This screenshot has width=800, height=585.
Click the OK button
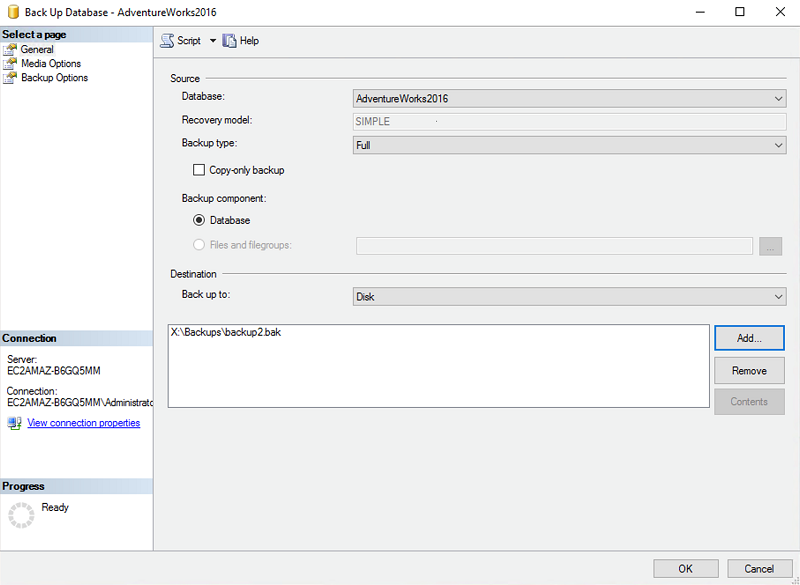tap(685, 569)
